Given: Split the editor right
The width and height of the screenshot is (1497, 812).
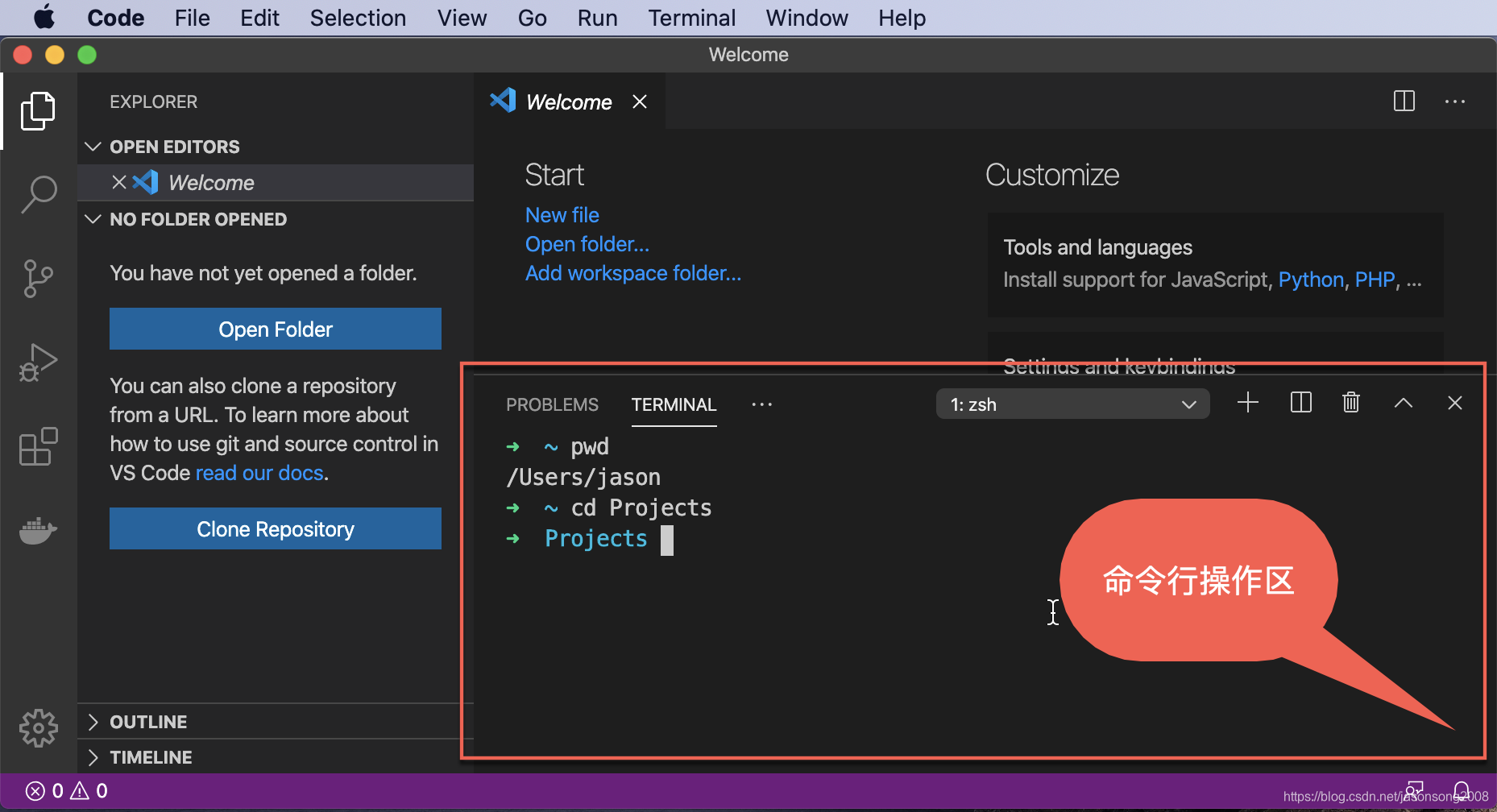Looking at the screenshot, I should point(1404,101).
